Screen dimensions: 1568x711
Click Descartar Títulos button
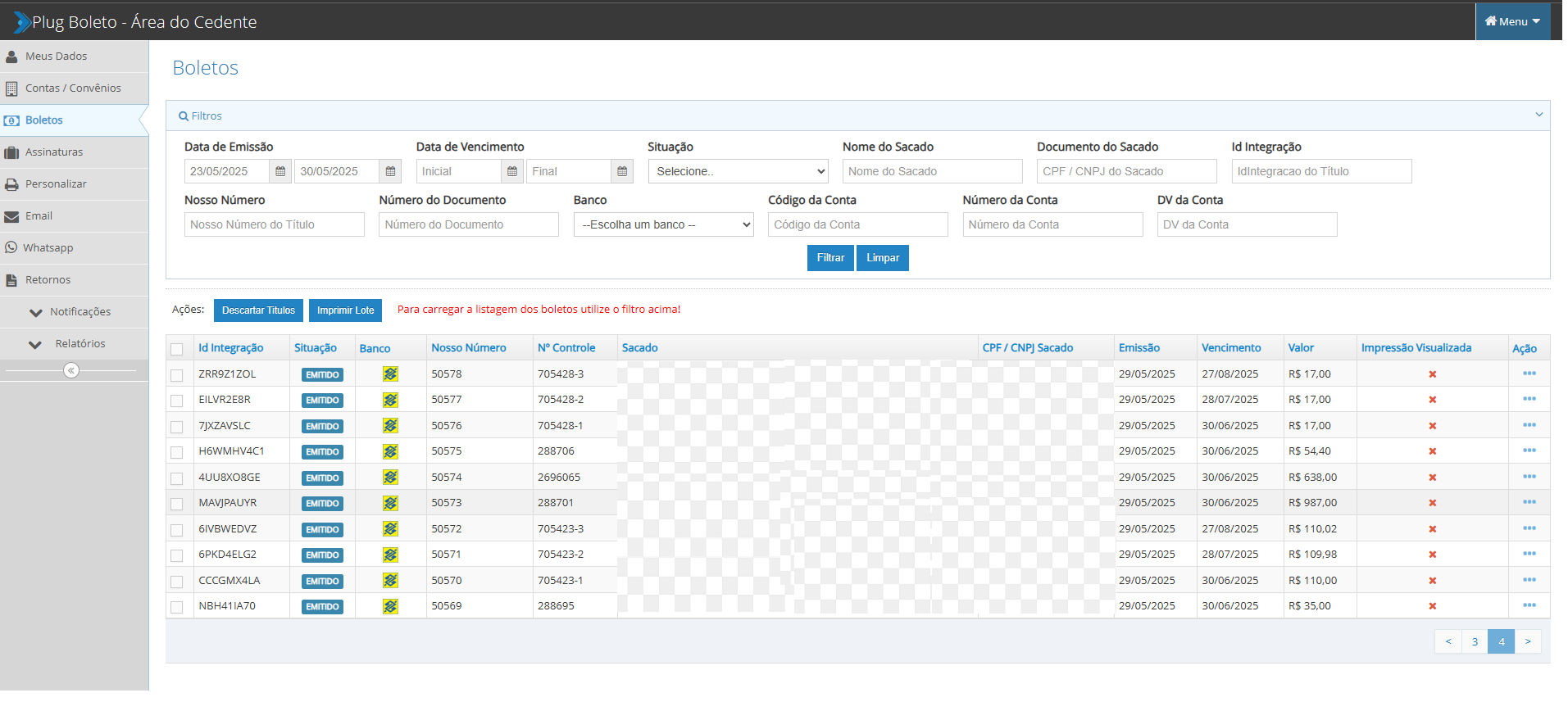pos(258,310)
